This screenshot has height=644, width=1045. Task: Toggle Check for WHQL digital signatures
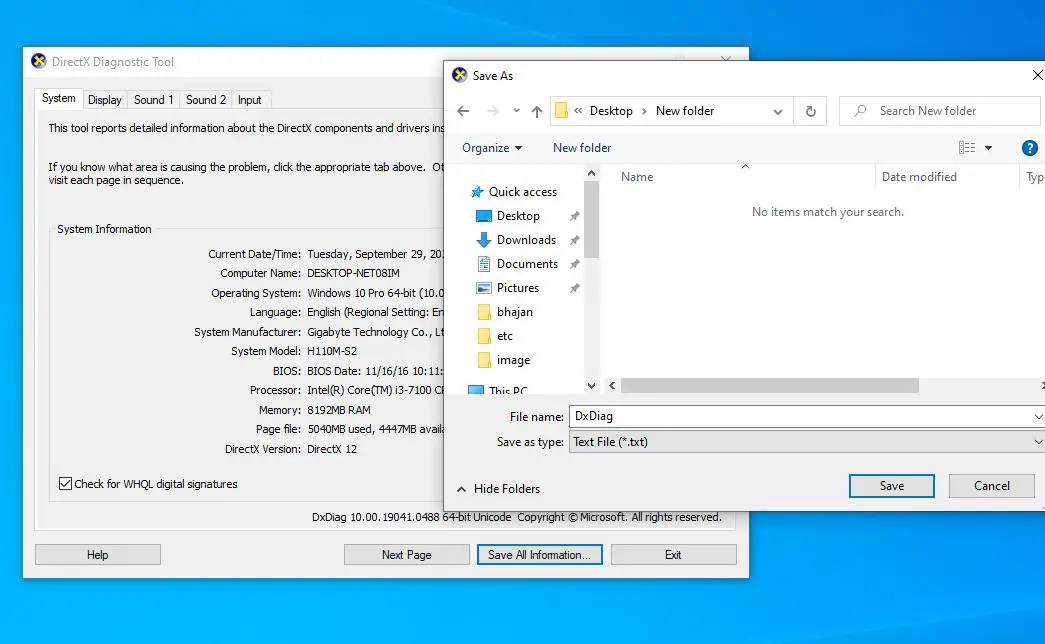pos(66,484)
